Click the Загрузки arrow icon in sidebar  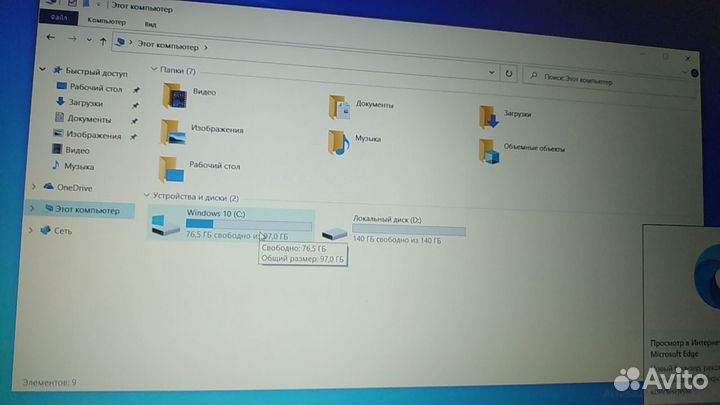click(x=60, y=101)
